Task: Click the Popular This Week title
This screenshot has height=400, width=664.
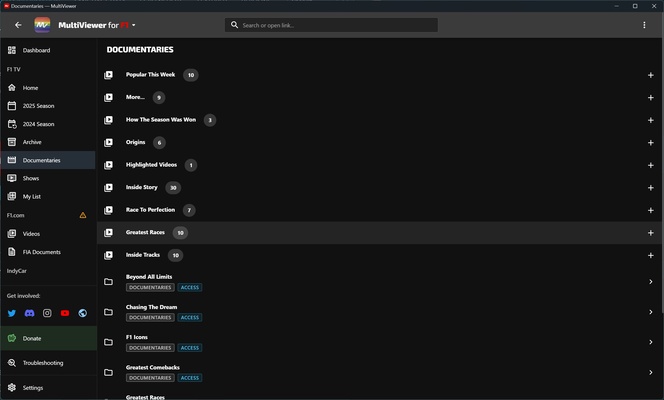Action: click(150, 74)
